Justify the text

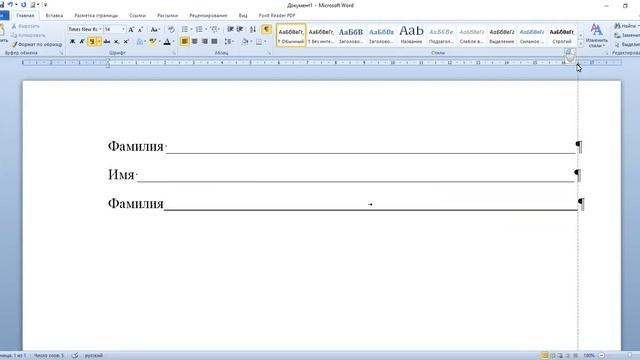pyautogui.click(x=214, y=42)
